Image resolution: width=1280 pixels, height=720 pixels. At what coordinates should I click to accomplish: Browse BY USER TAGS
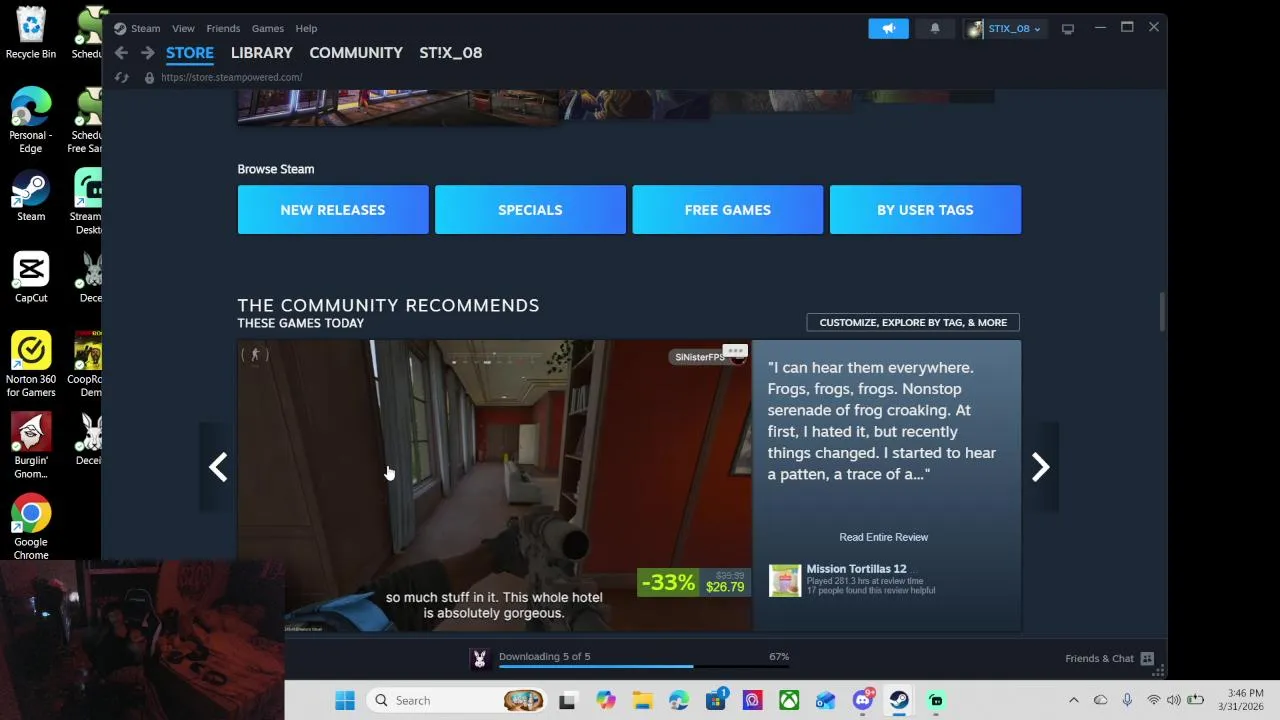click(925, 210)
